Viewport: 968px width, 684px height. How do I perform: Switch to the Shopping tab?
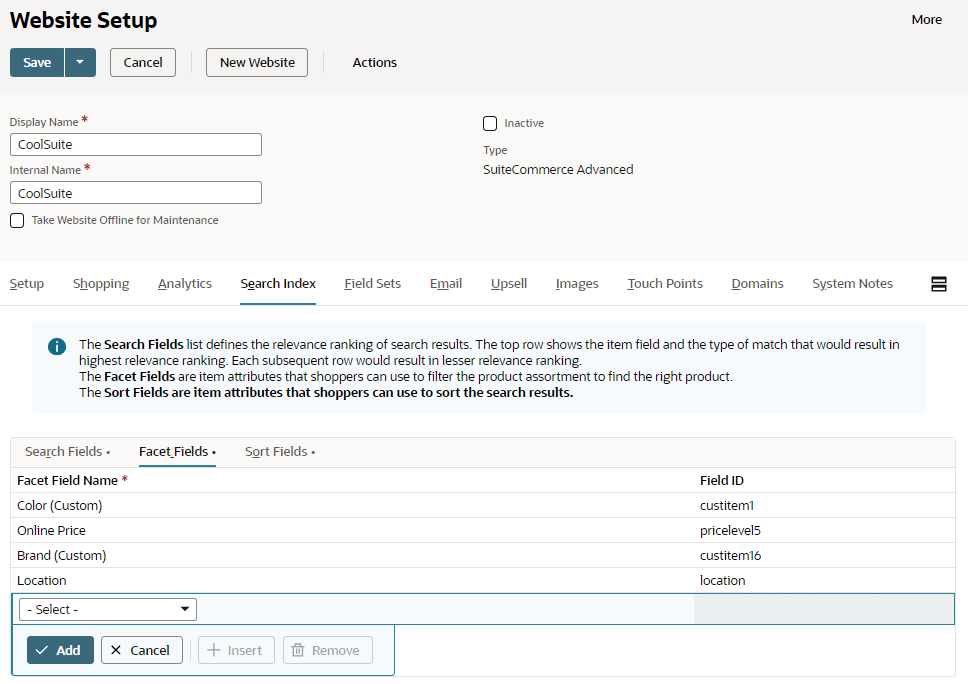(101, 283)
